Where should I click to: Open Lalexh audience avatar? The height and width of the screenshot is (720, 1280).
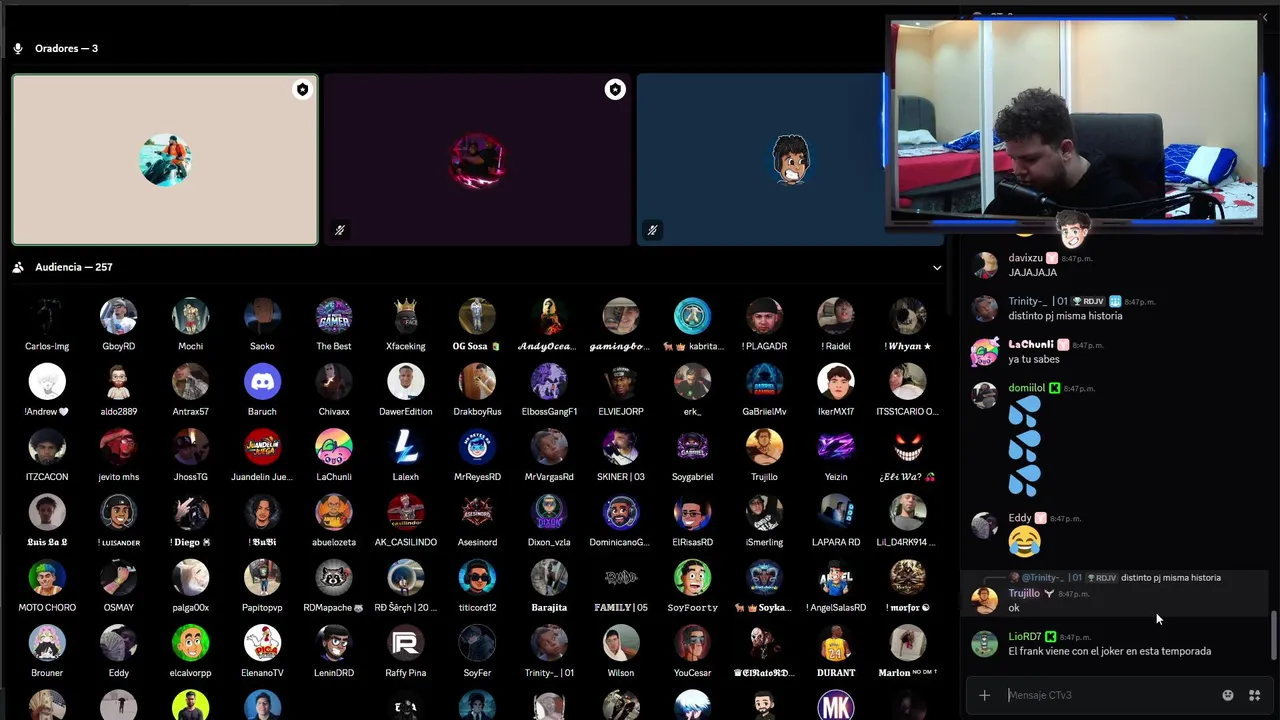click(x=405, y=447)
